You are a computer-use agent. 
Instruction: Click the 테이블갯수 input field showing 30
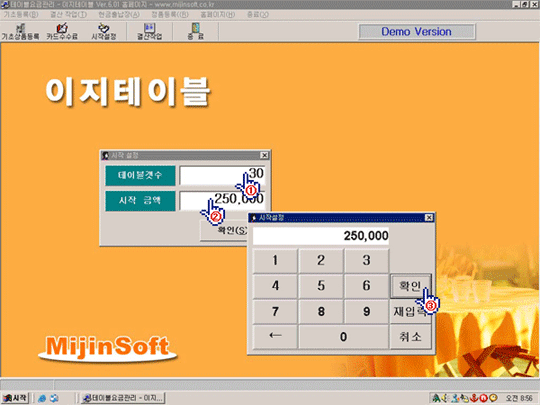[222, 176]
